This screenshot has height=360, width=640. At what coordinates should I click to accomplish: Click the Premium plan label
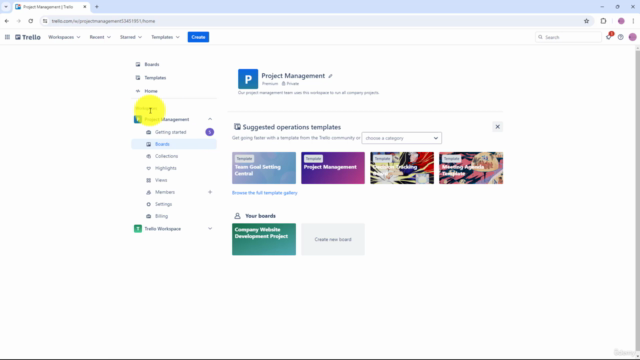270,84
